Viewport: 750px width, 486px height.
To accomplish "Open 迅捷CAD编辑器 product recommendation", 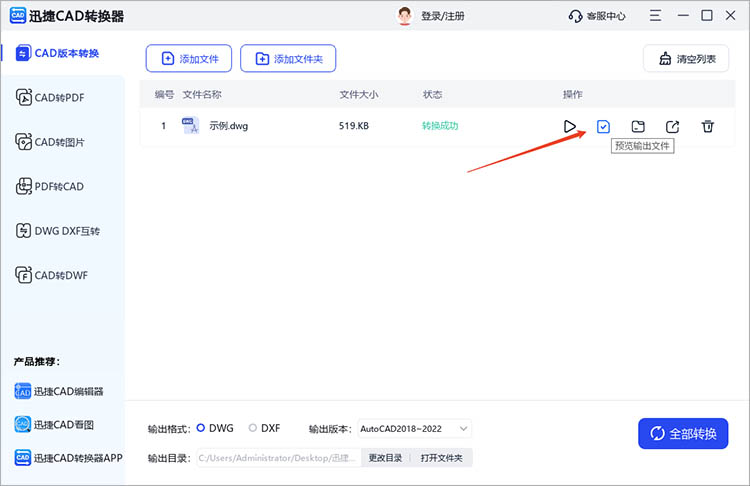I will pos(59,391).
